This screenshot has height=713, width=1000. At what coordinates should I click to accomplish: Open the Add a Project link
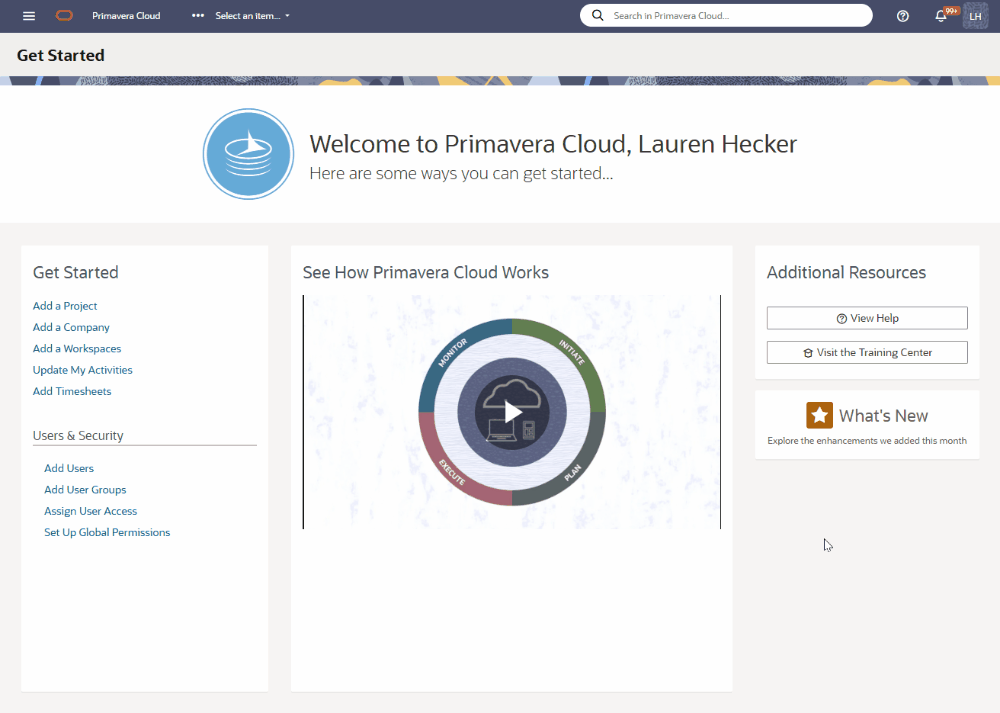(65, 306)
